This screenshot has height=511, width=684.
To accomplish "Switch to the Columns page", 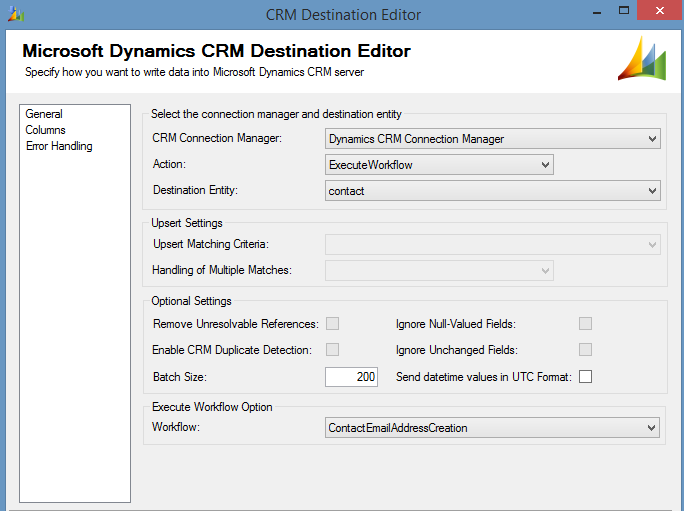I will click(x=46, y=130).
